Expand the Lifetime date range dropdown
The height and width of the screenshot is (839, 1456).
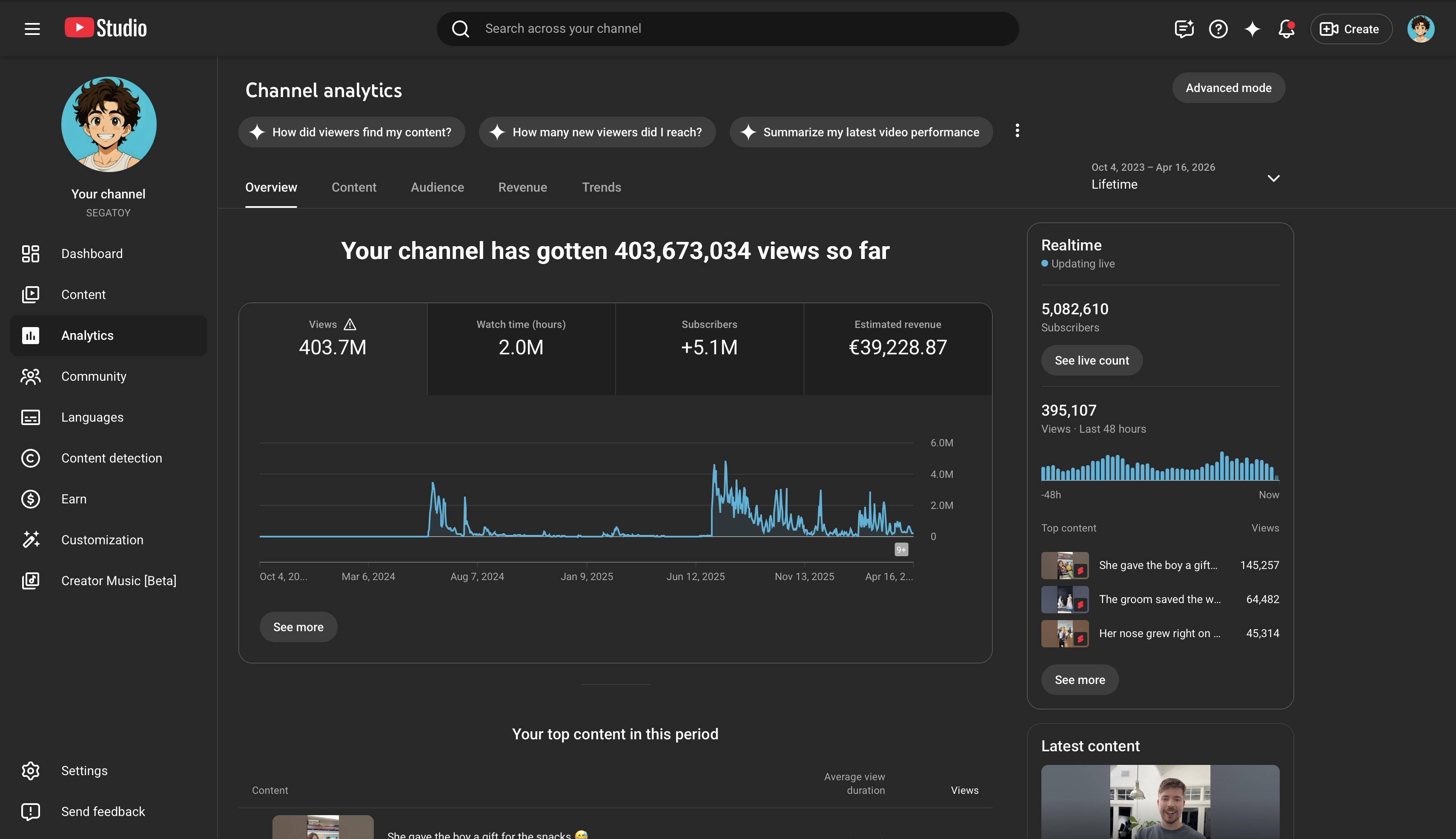[1273, 178]
